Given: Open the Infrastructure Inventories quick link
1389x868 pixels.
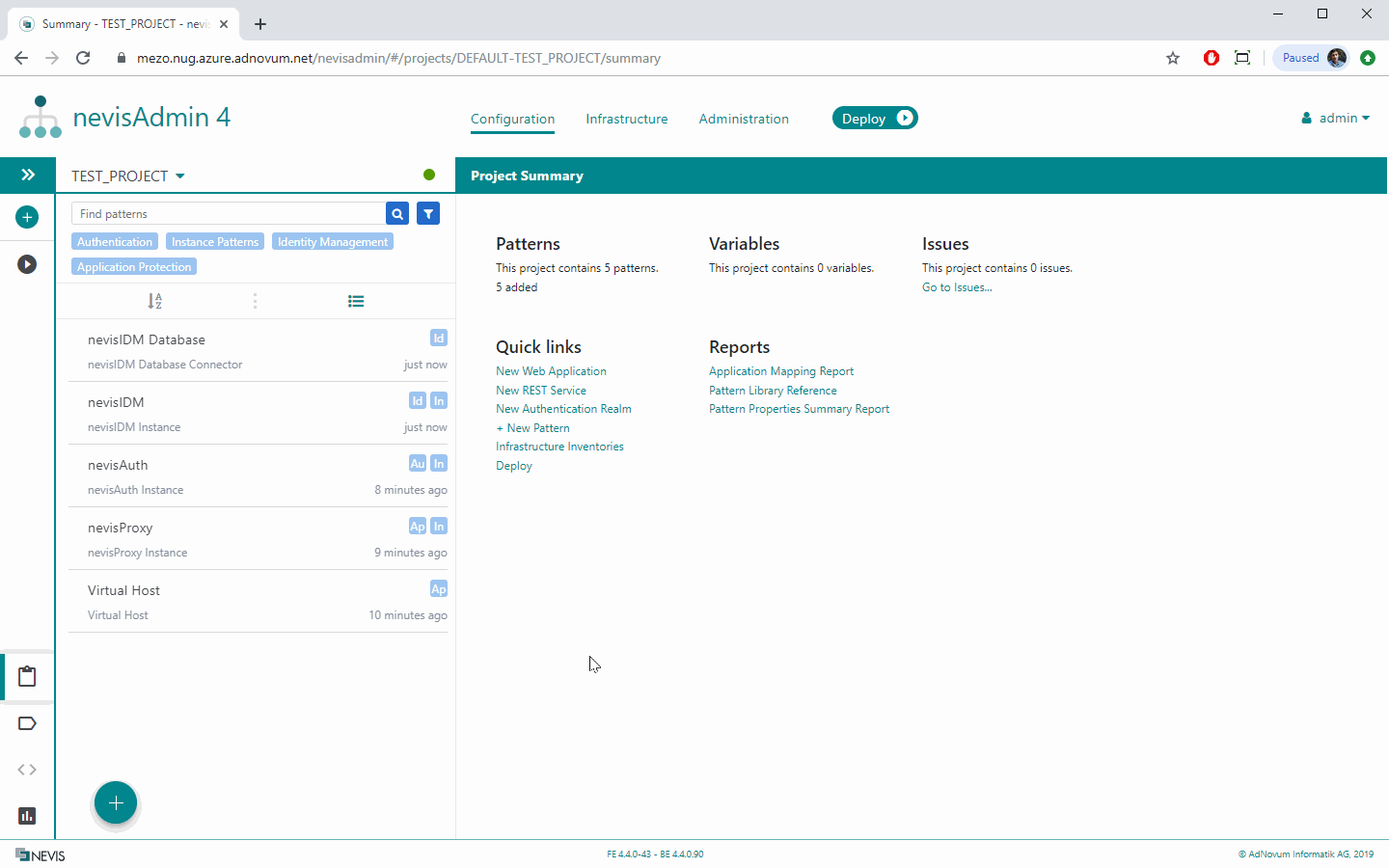Looking at the screenshot, I should (559, 447).
